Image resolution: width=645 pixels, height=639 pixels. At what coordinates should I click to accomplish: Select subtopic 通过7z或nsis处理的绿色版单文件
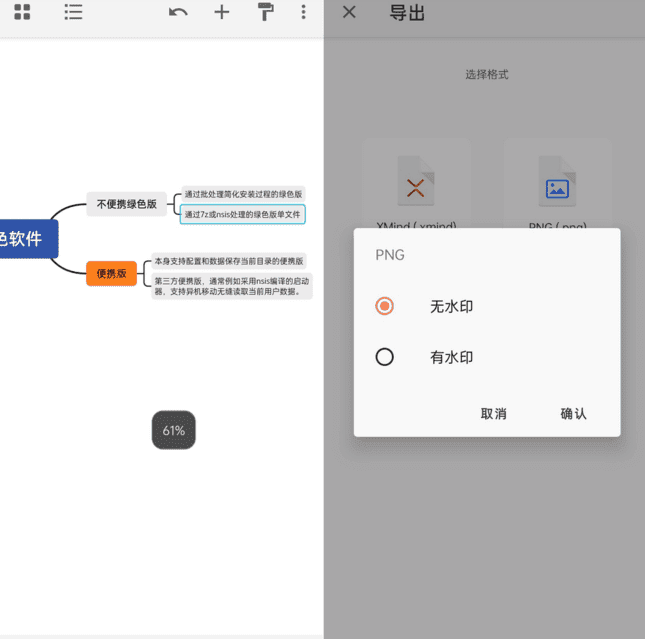point(243,214)
